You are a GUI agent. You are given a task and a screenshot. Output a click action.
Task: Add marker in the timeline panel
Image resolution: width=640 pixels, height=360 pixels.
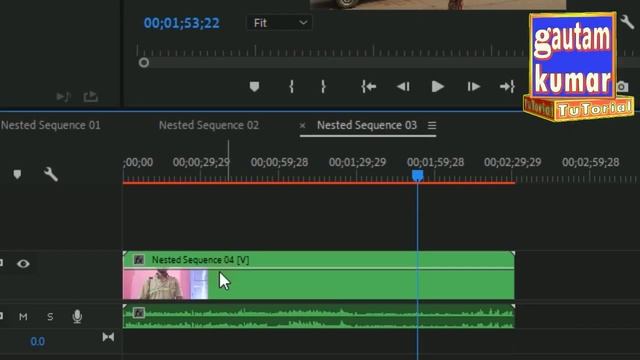[x=17, y=174]
